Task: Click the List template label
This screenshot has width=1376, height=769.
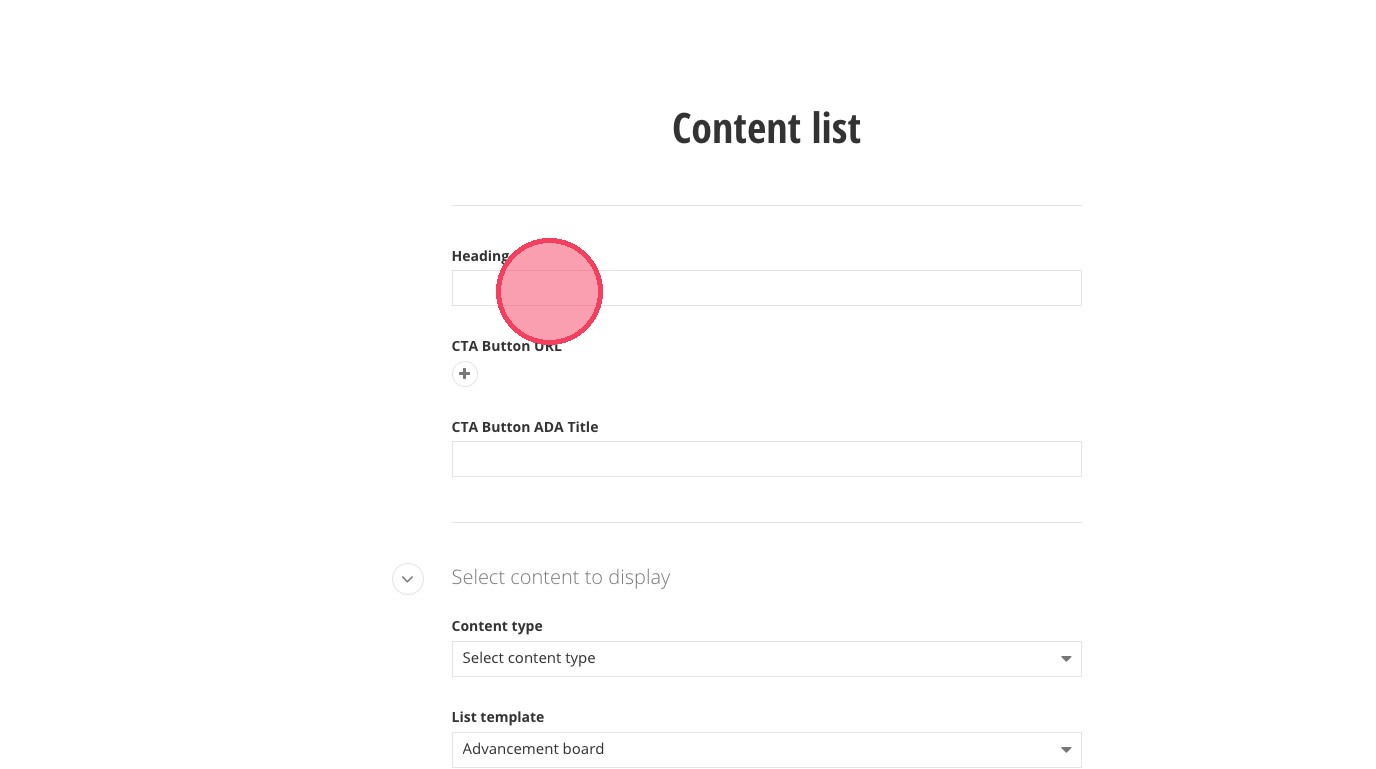Action: pos(497,717)
